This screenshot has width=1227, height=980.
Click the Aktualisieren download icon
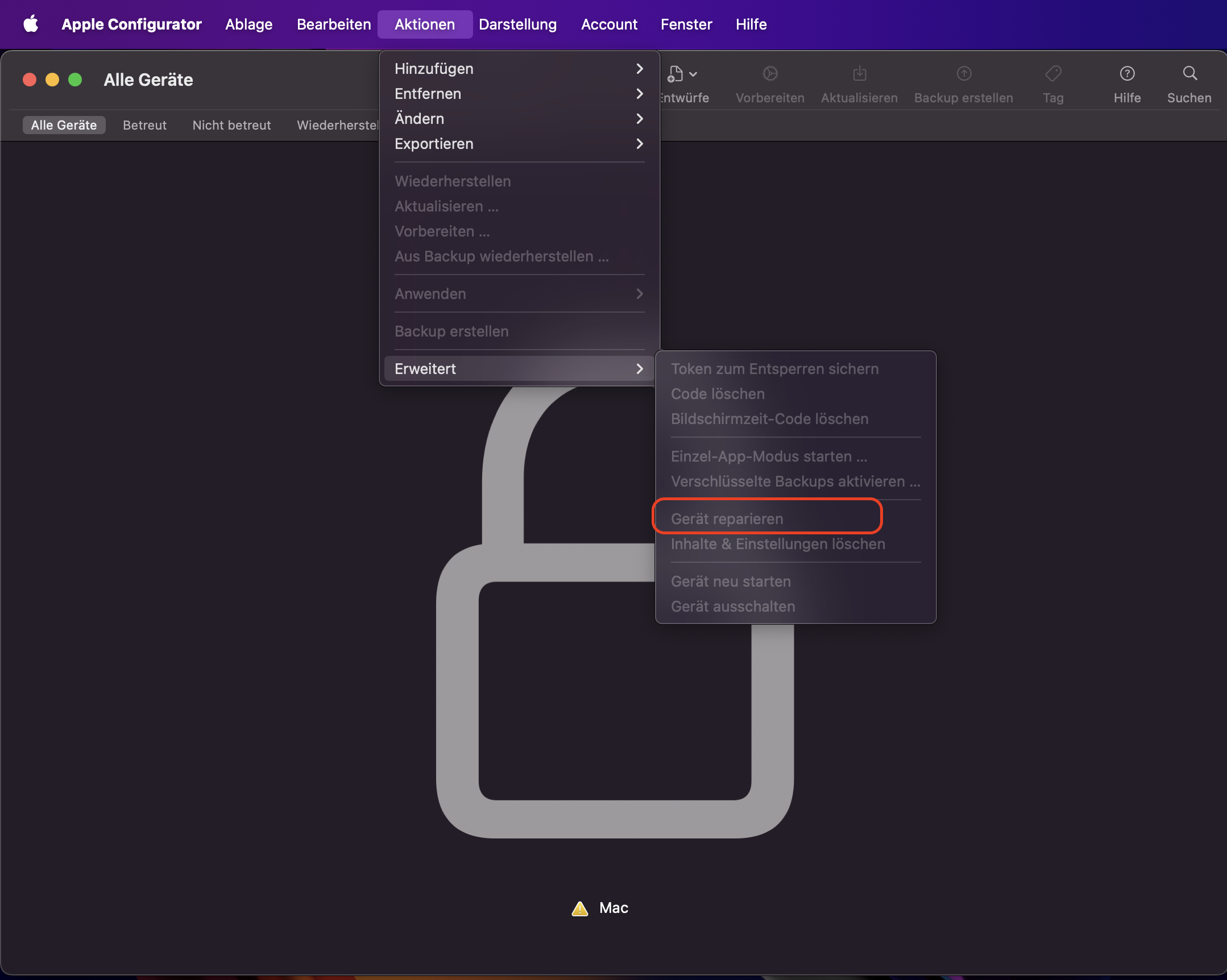click(x=859, y=74)
